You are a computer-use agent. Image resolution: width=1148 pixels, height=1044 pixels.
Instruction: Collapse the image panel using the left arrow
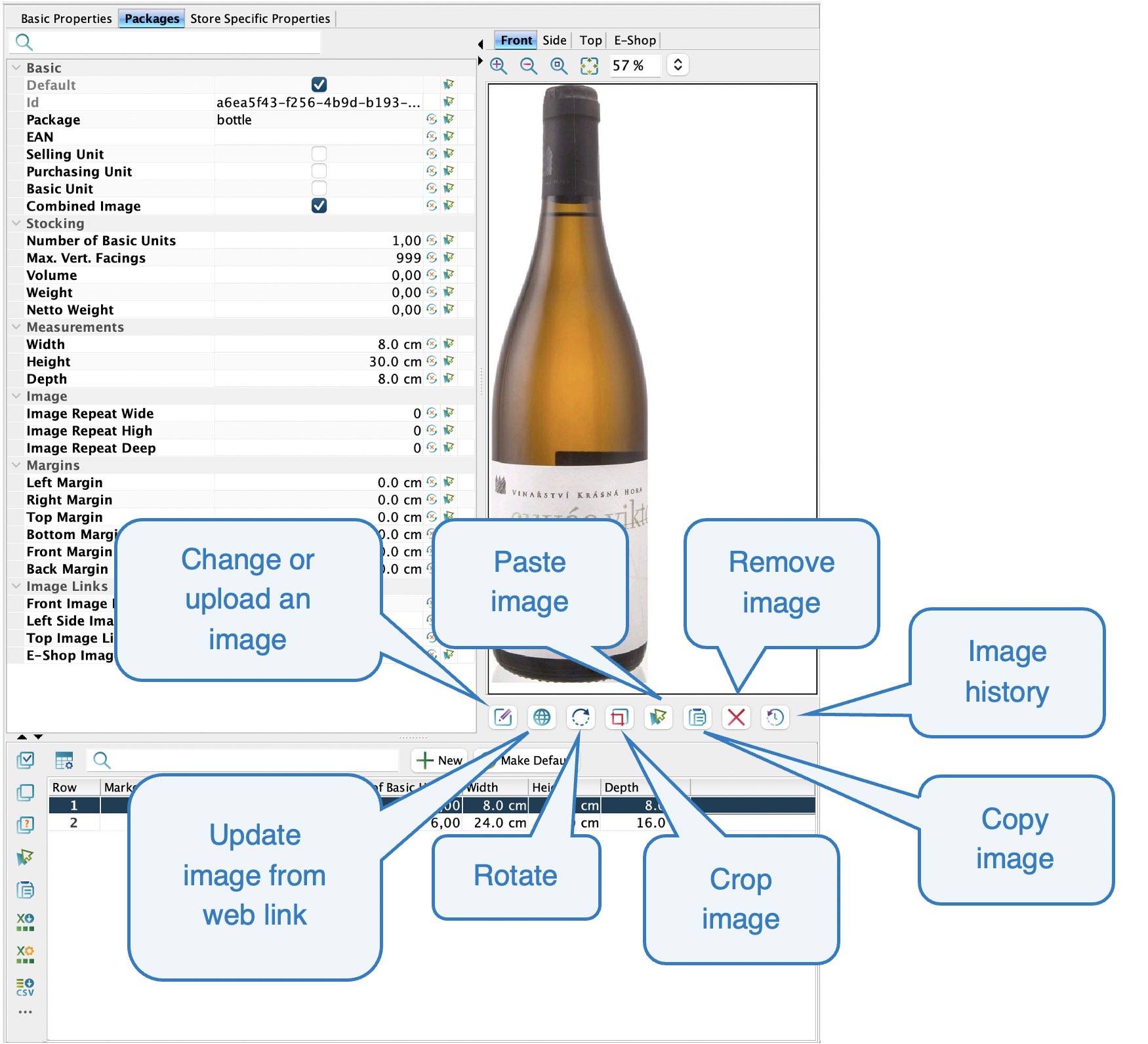[x=480, y=44]
